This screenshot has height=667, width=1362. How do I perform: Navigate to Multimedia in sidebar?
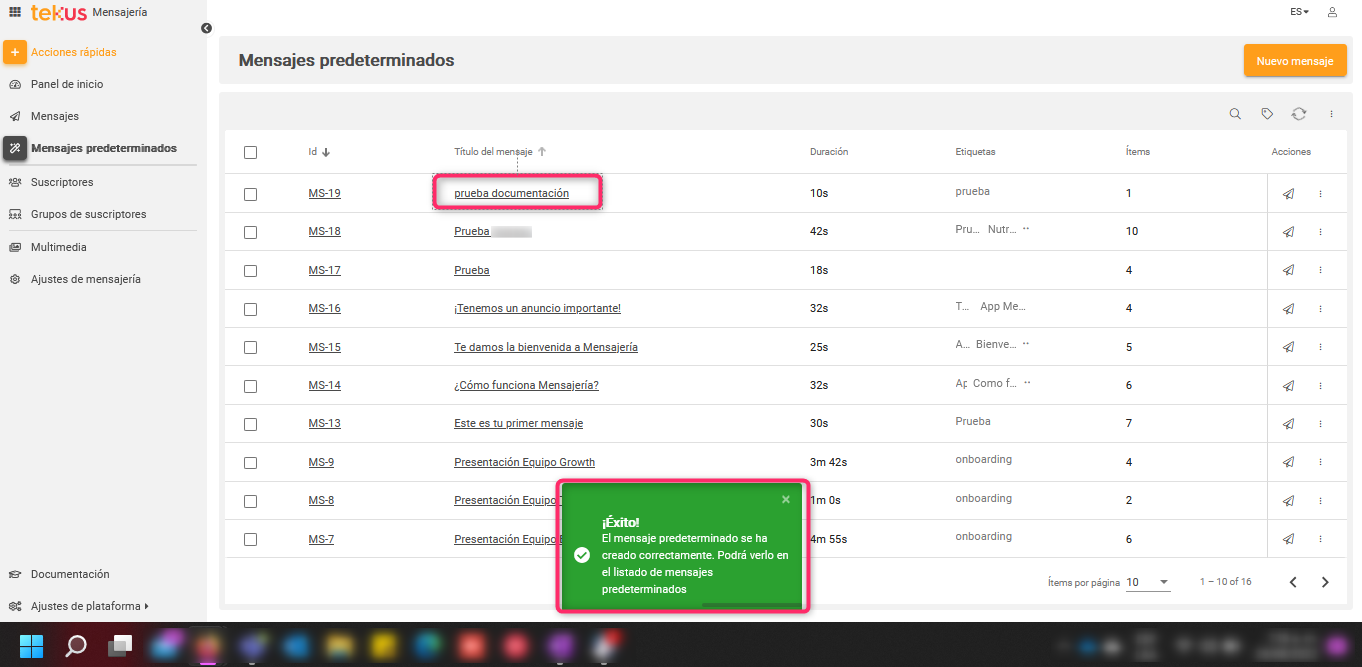(58, 247)
